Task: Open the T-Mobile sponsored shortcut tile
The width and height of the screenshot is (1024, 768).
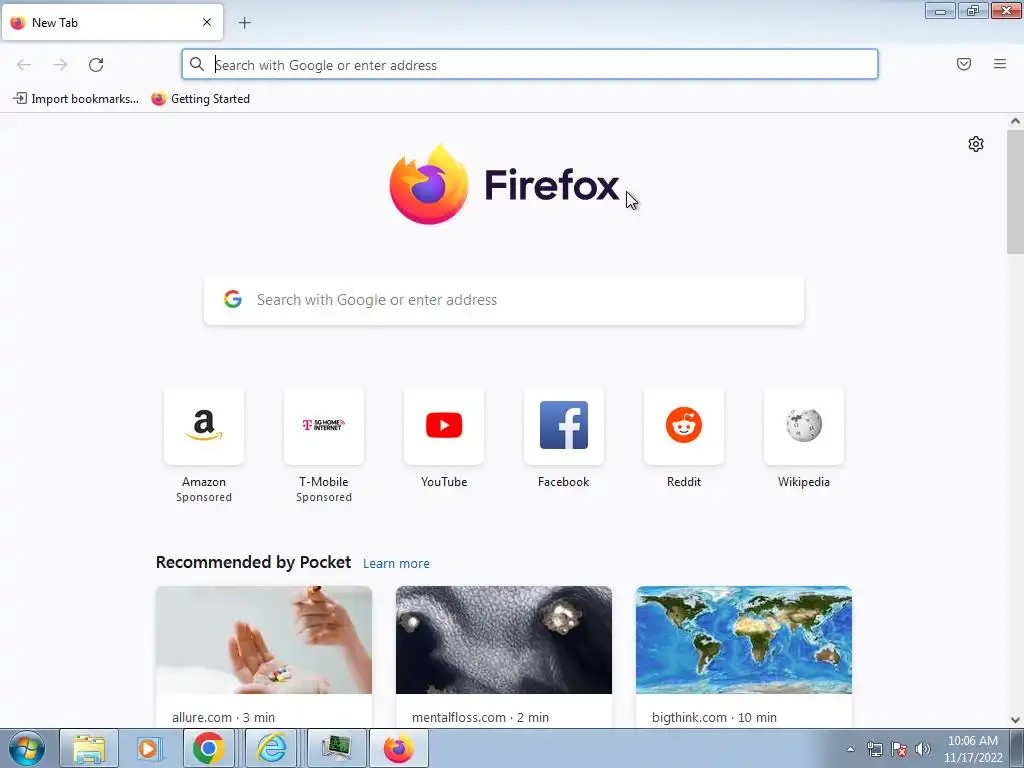Action: (x=324, y=426)
